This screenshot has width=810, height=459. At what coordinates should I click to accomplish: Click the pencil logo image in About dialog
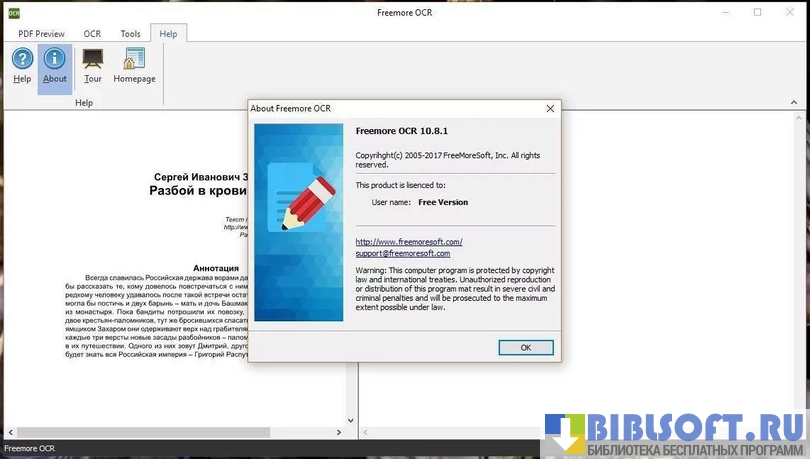299,222
